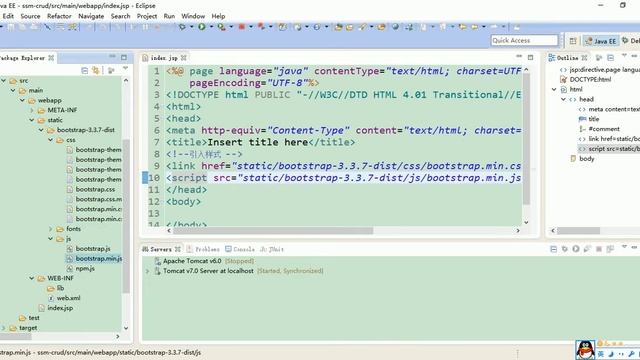Click the red Stop icon in main toolbar
This screenshot has width=640, height=360.
point(241,27)
